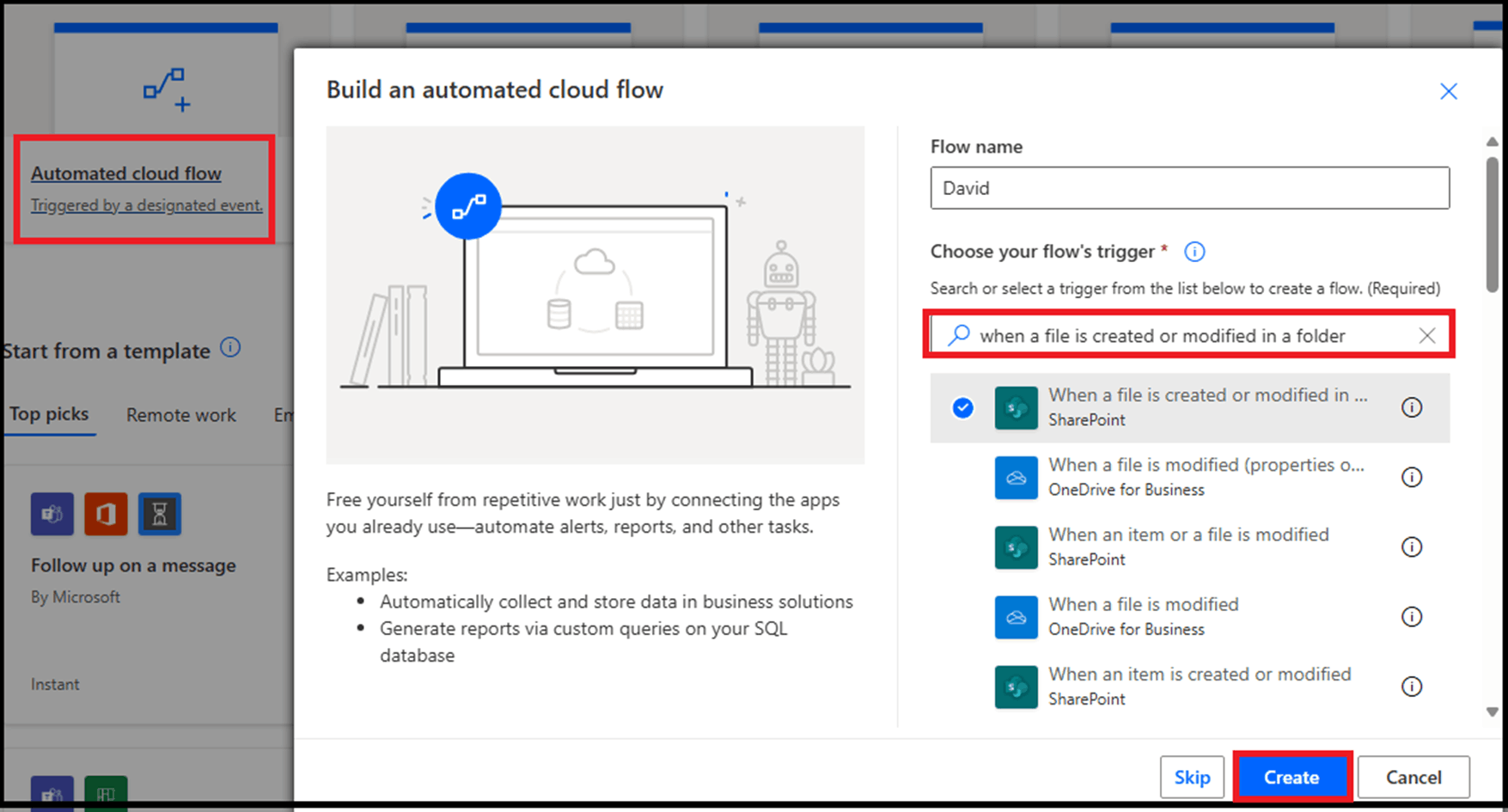Toggle the checked SharePoint file created trigger
This screenshot has height=812, width=1508.
coord(963,407)
